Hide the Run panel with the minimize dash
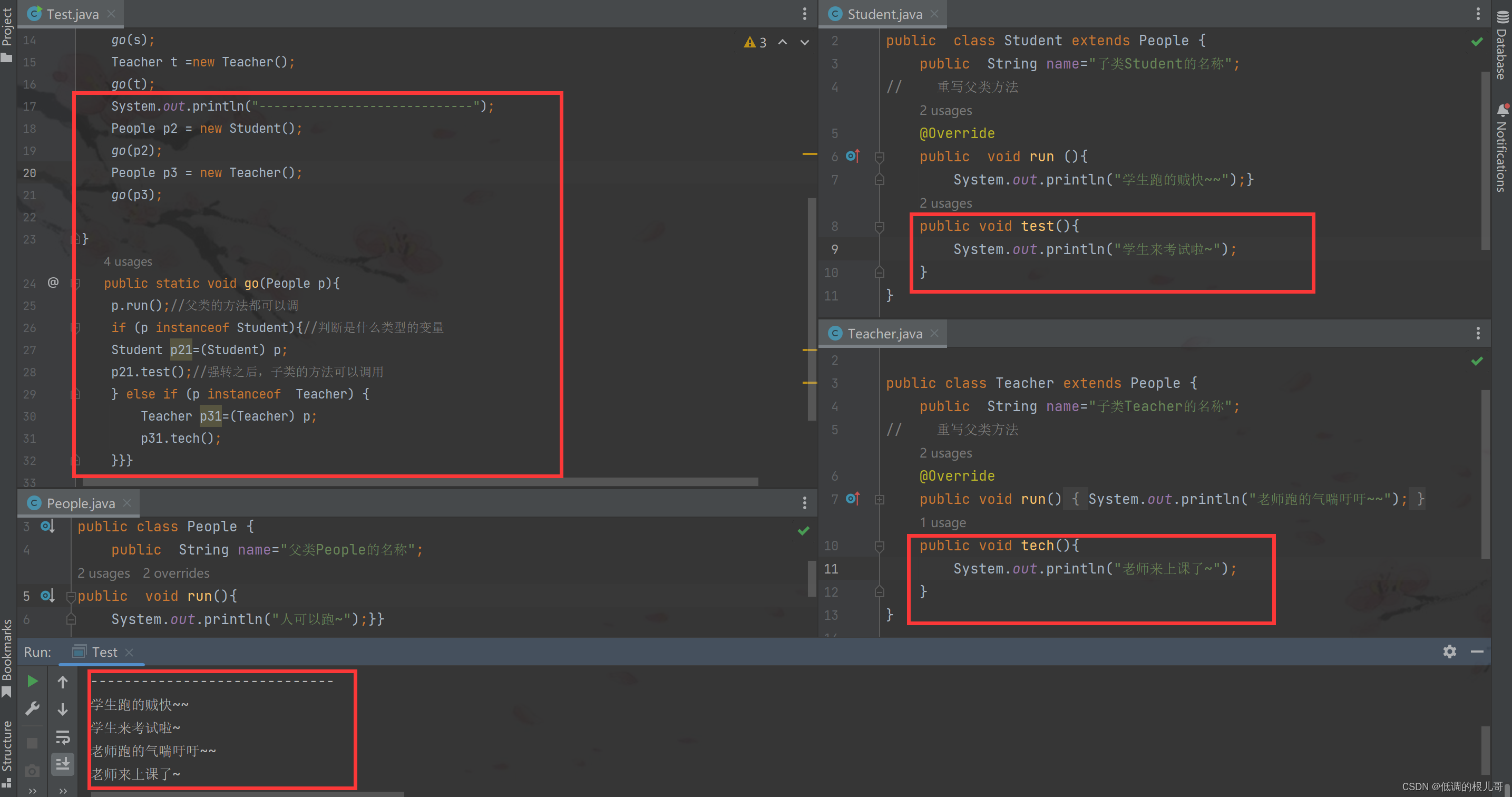This screenshot has width=1512, height=797. [x=1477, y=652]
